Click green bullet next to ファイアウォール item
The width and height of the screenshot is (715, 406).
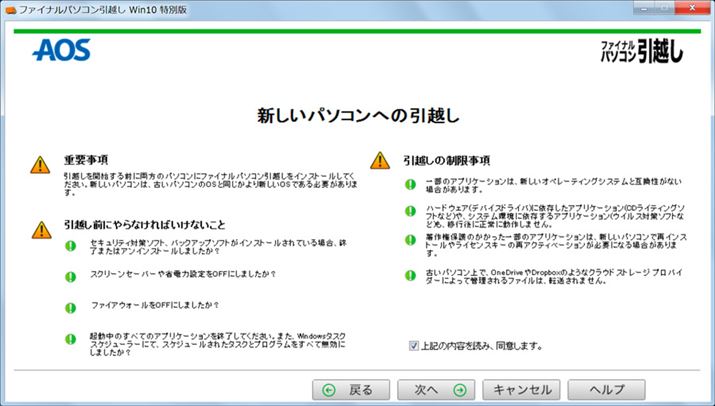click(70, 308)
